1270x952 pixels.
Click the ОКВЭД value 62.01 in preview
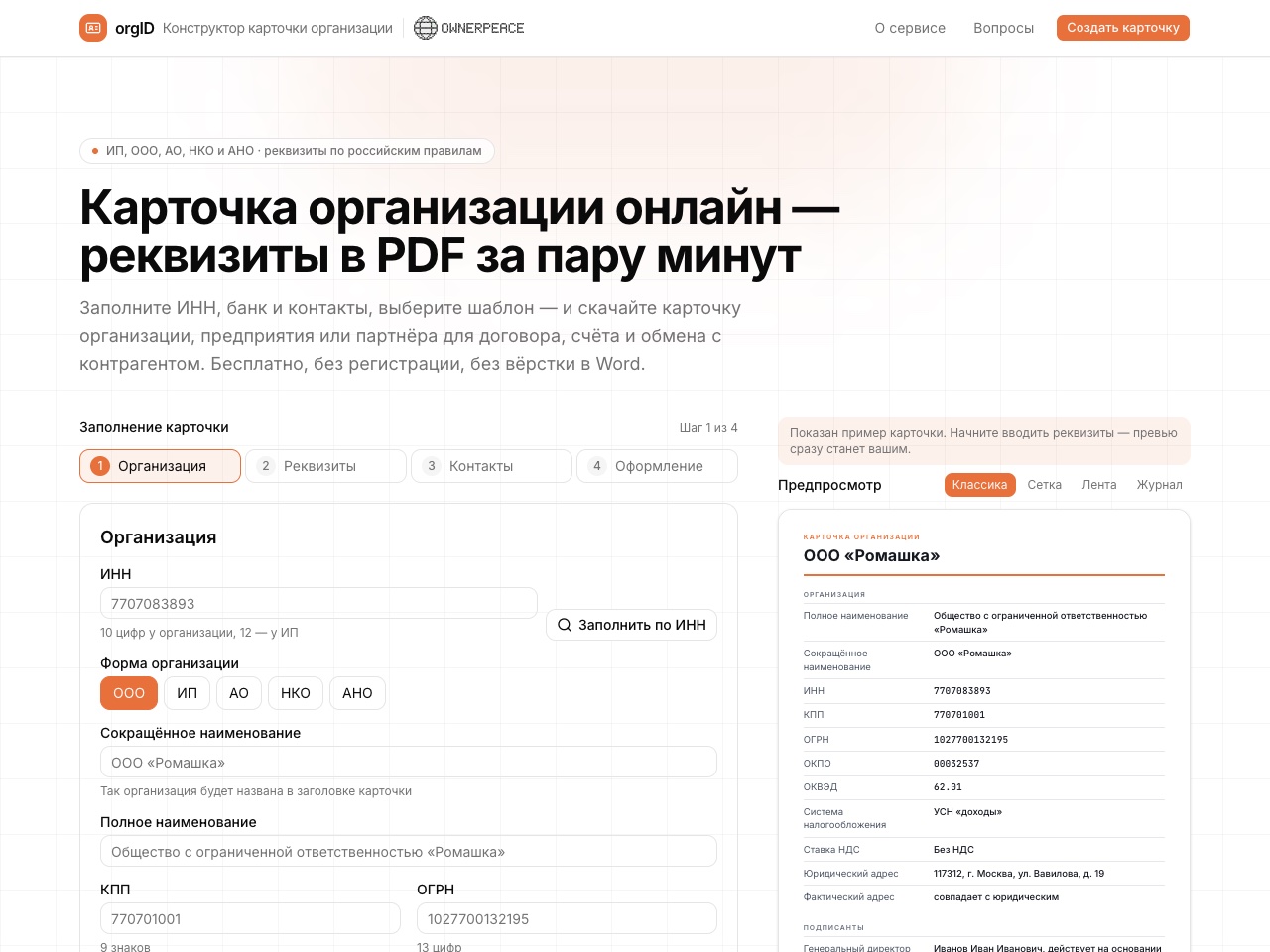948,787
